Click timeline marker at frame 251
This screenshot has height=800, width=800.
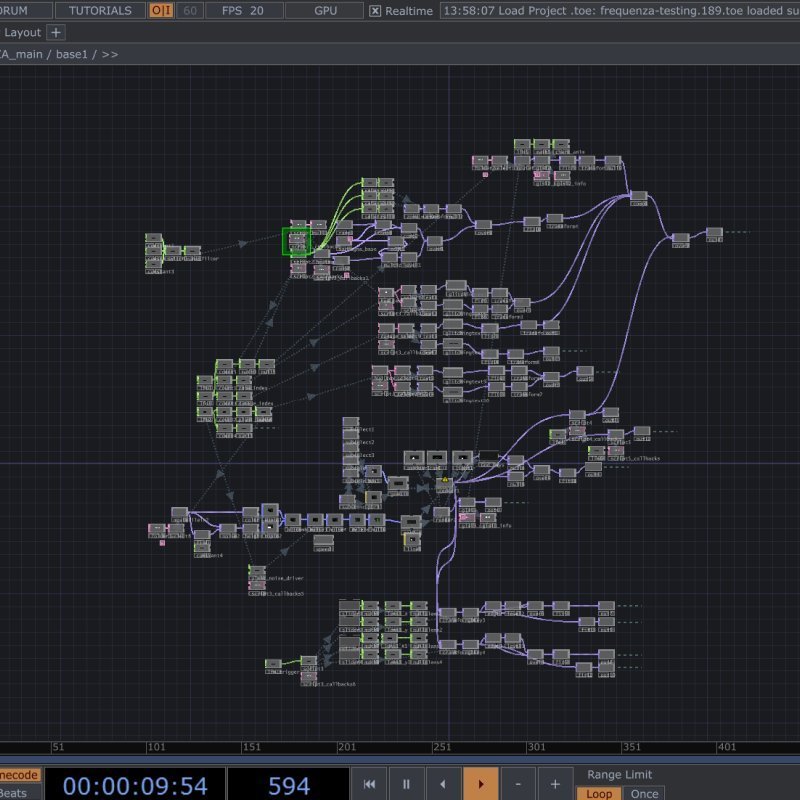[x=441, y=747]
